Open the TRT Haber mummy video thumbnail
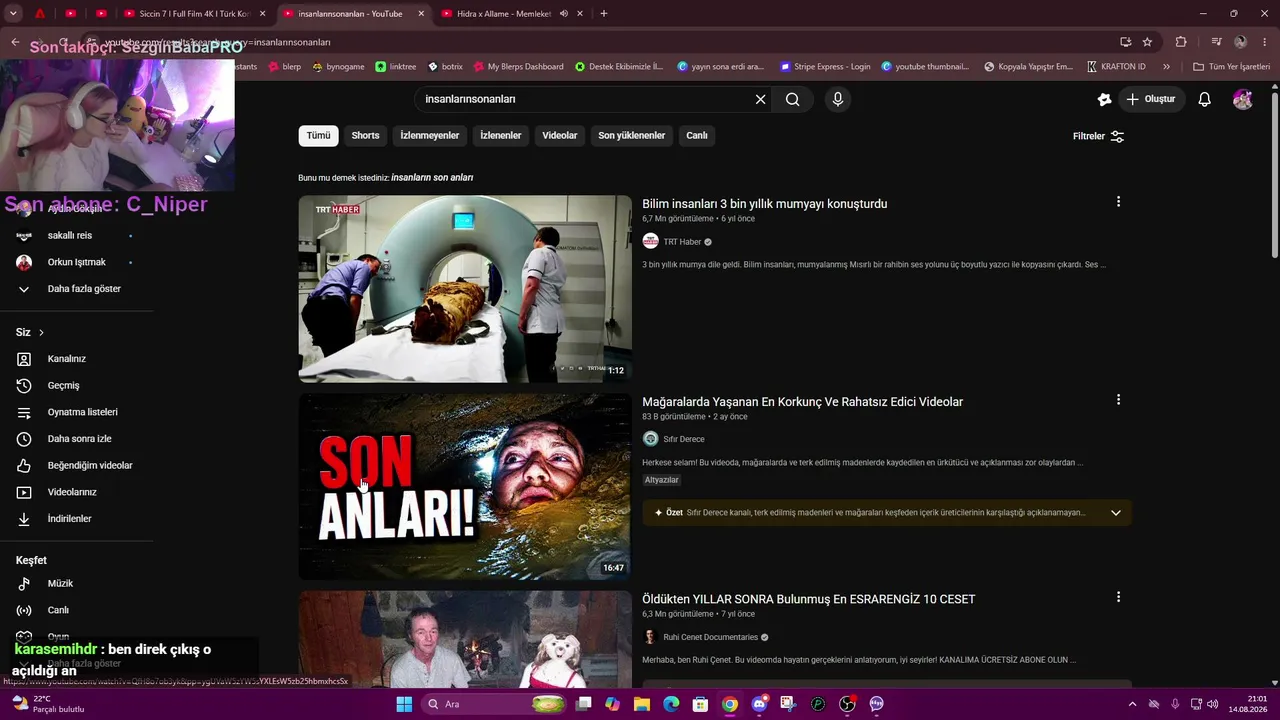 465,289
